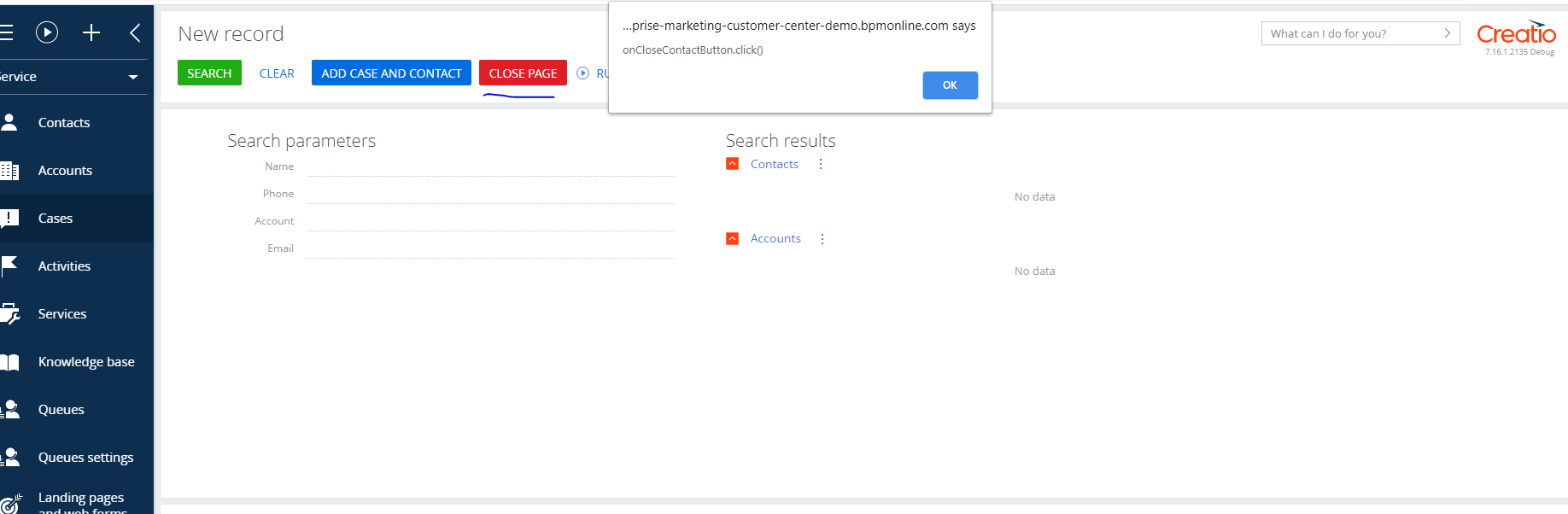The height and width of the screenshot is (514, 1568).
Task: Click the run process play icon in sidebar
Action: point(47,32)
